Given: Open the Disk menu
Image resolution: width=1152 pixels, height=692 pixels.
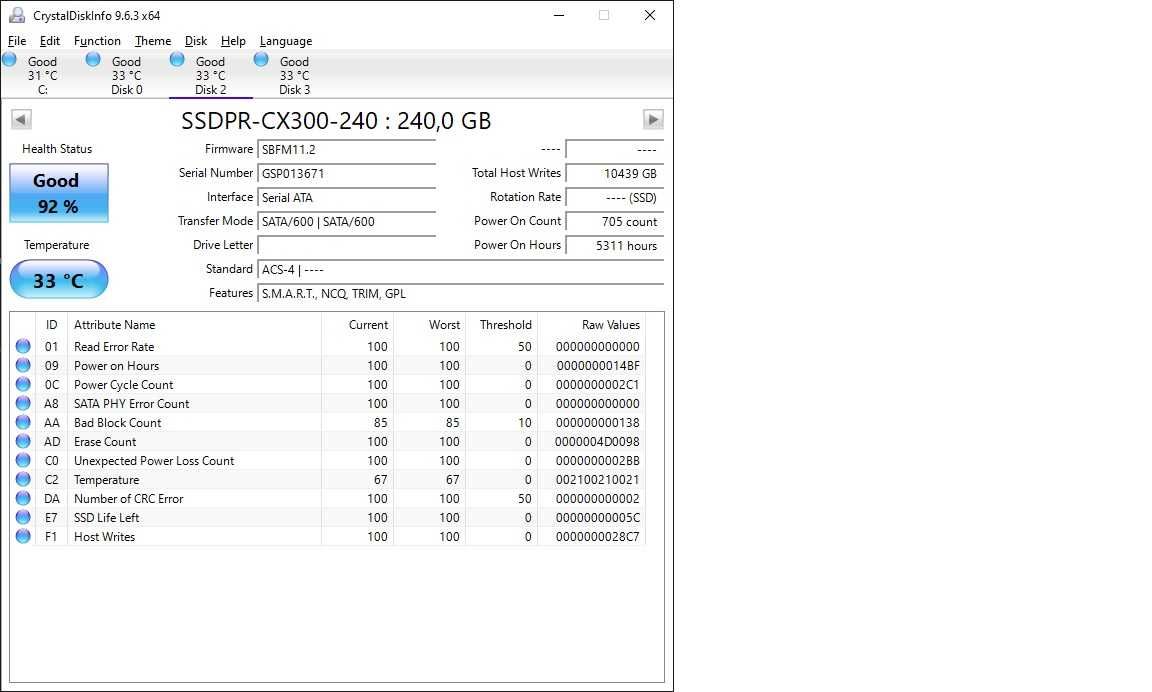Looking at the screenshot, I should [x=196, y=41].
